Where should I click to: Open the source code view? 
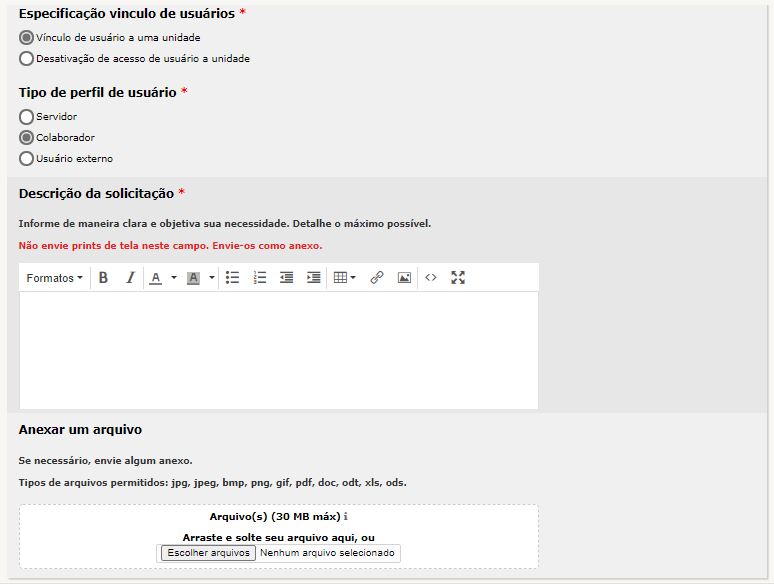click(x=431, y=278)
